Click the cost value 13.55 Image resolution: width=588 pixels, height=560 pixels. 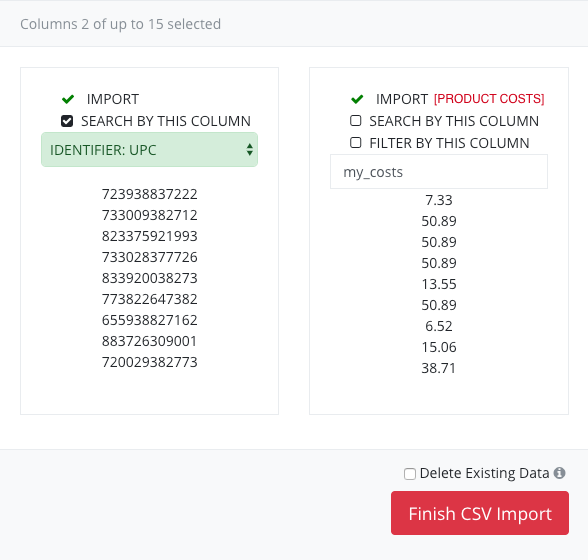pos(439,284)
